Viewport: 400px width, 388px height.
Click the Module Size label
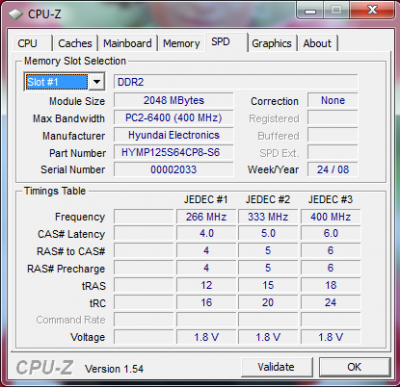[77, 101]
